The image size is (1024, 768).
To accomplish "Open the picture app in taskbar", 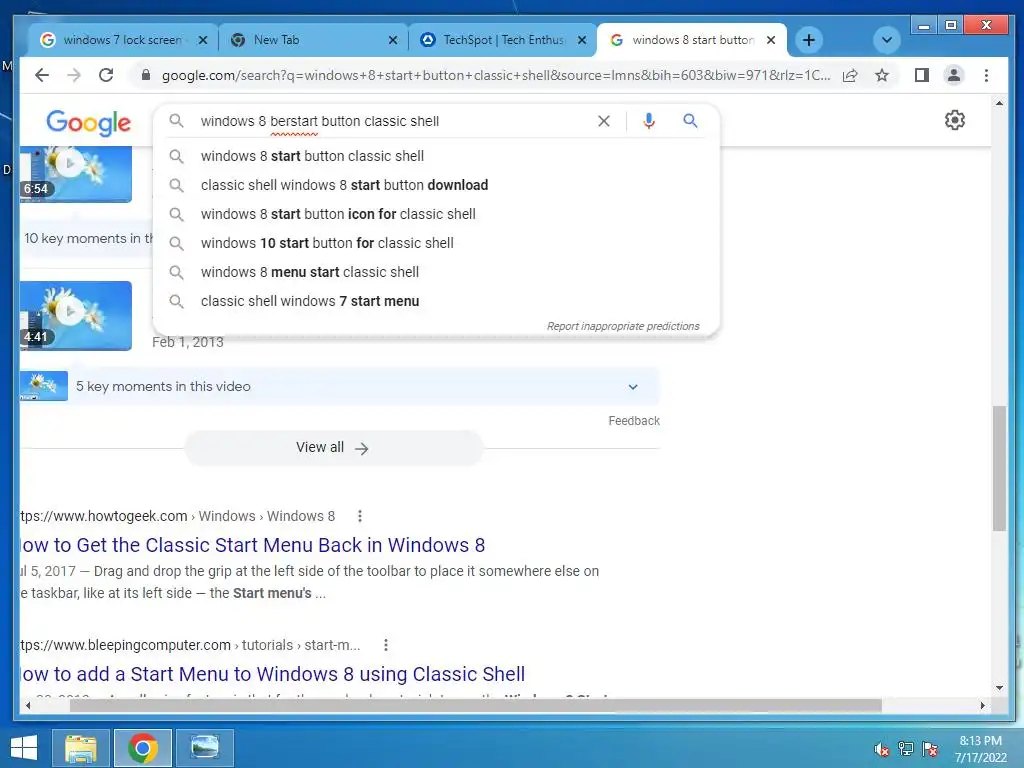I will (x=205, y=748).
